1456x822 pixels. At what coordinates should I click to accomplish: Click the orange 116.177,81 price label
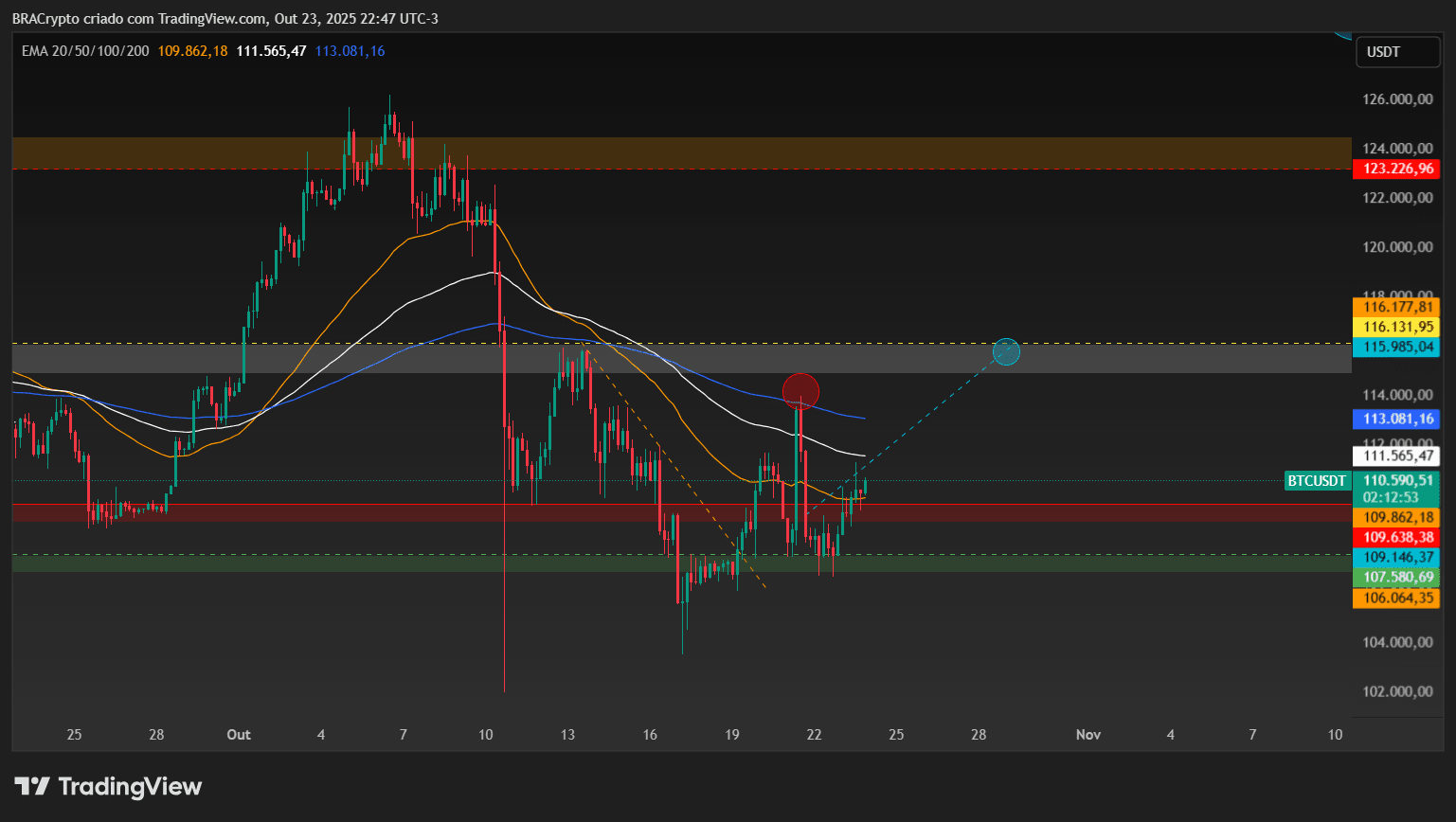tap(1396, 307)
